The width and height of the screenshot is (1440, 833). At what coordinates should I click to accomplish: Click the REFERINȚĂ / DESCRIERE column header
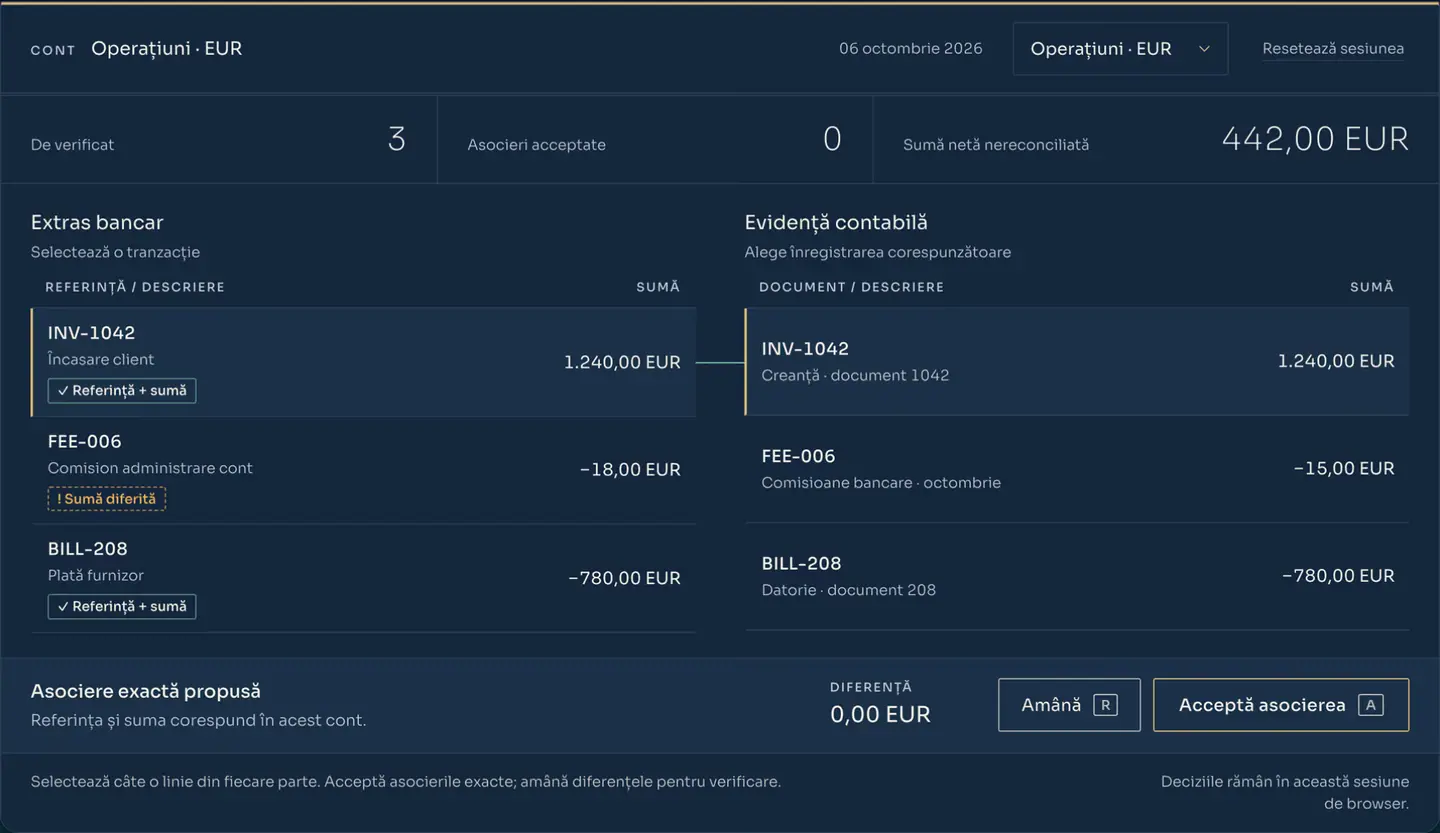135,287
